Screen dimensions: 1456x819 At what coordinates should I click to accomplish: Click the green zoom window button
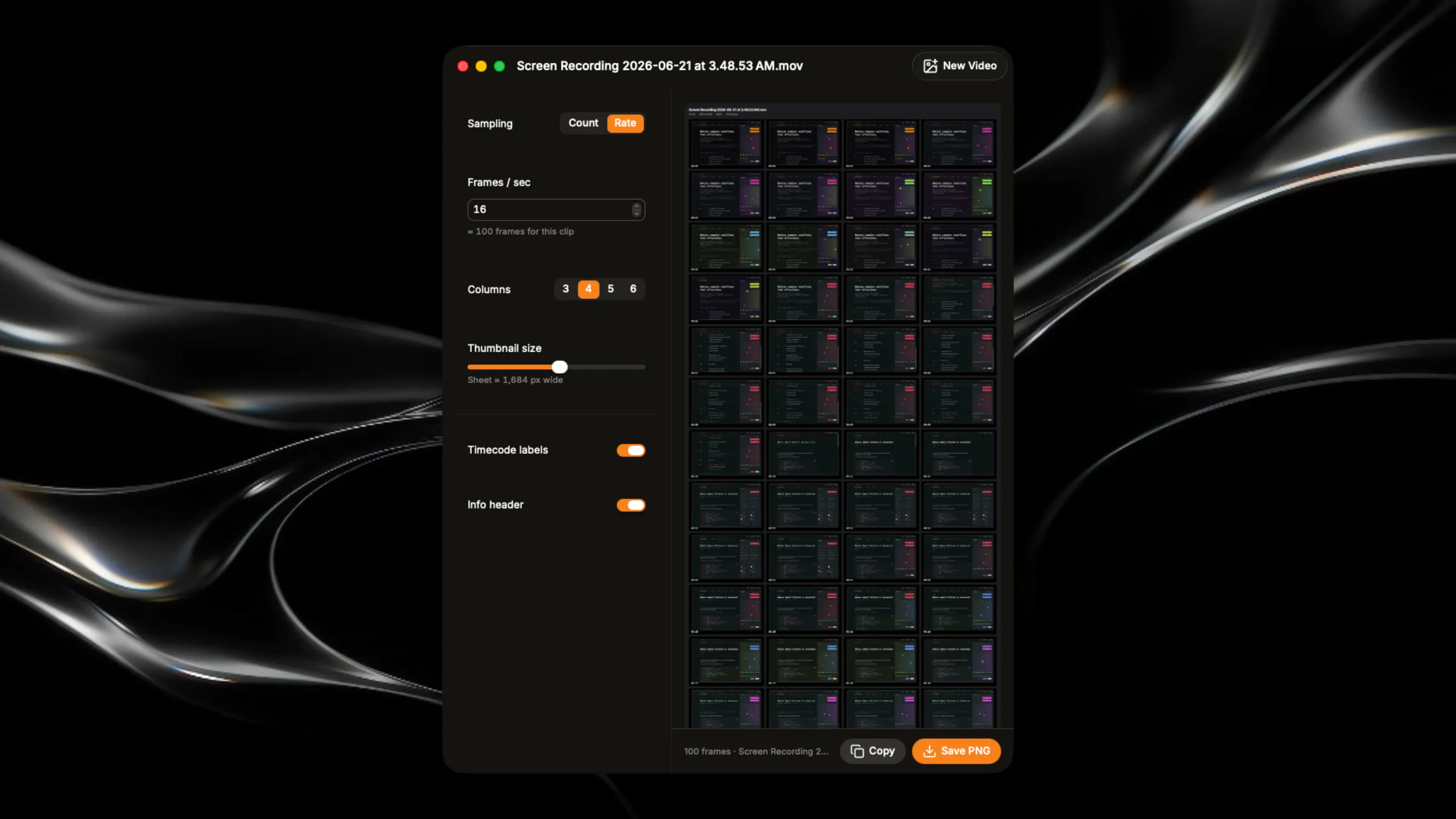click(x=499, y=66)
